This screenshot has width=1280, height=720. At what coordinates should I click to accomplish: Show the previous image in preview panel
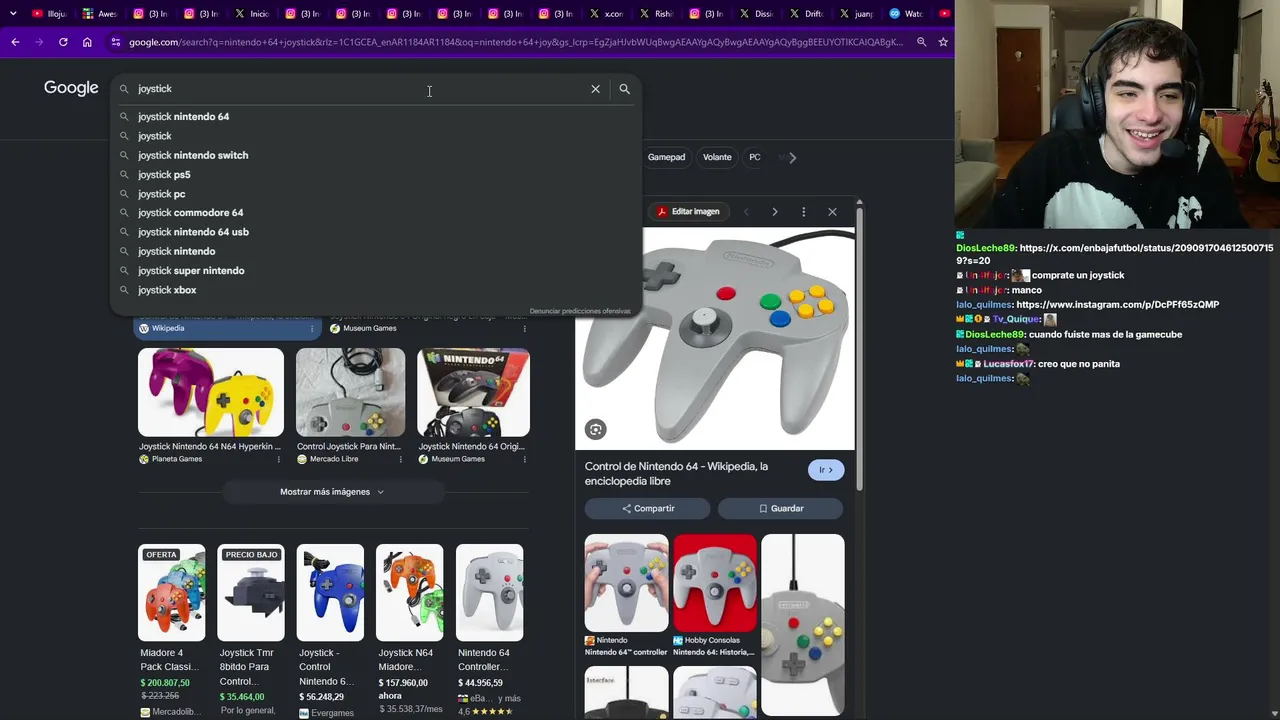746,212
